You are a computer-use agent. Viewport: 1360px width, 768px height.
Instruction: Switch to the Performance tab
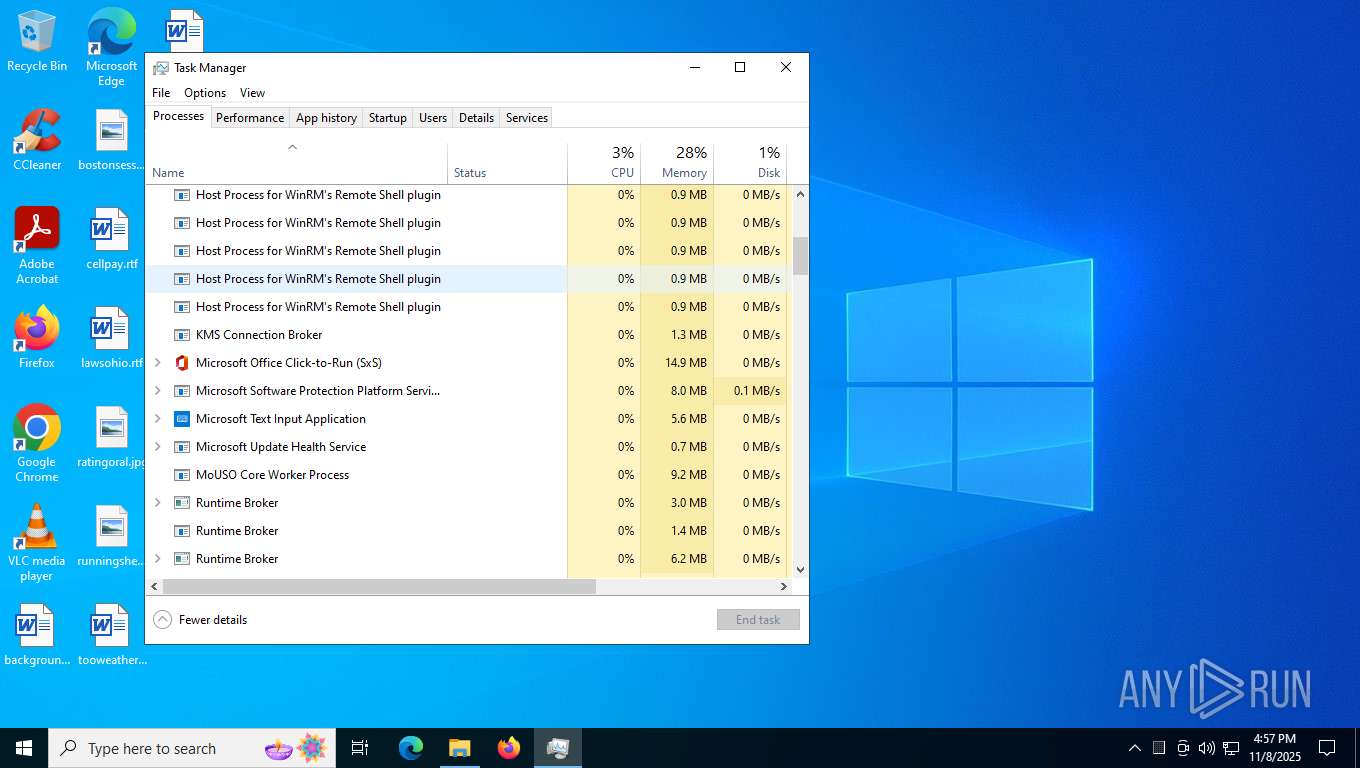(x=250, y=118)
